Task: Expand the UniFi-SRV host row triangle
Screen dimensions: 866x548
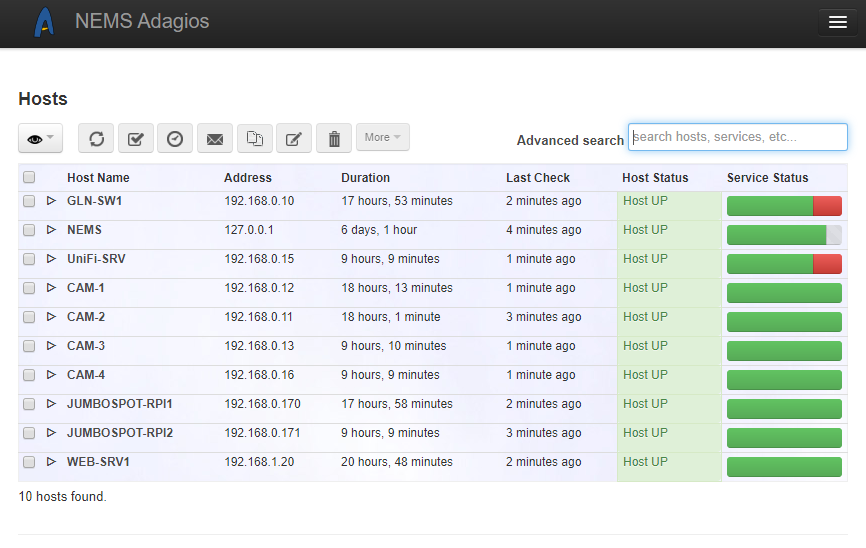Action: click(x=51, y=259)
